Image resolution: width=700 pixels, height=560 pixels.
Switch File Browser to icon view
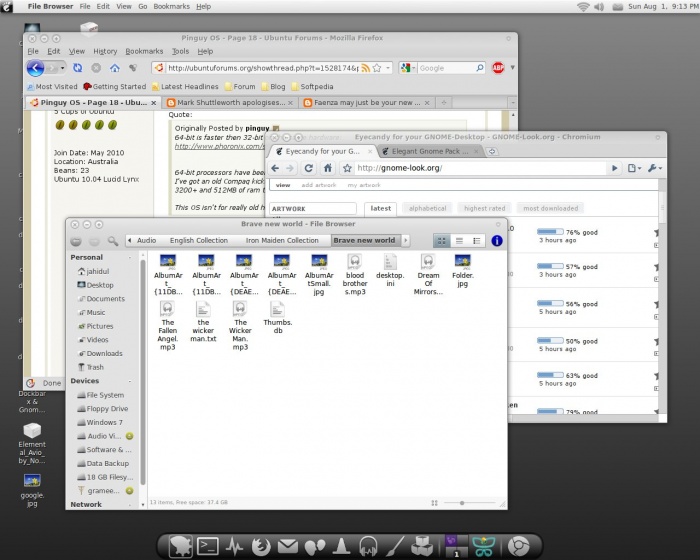click(441, 241)
